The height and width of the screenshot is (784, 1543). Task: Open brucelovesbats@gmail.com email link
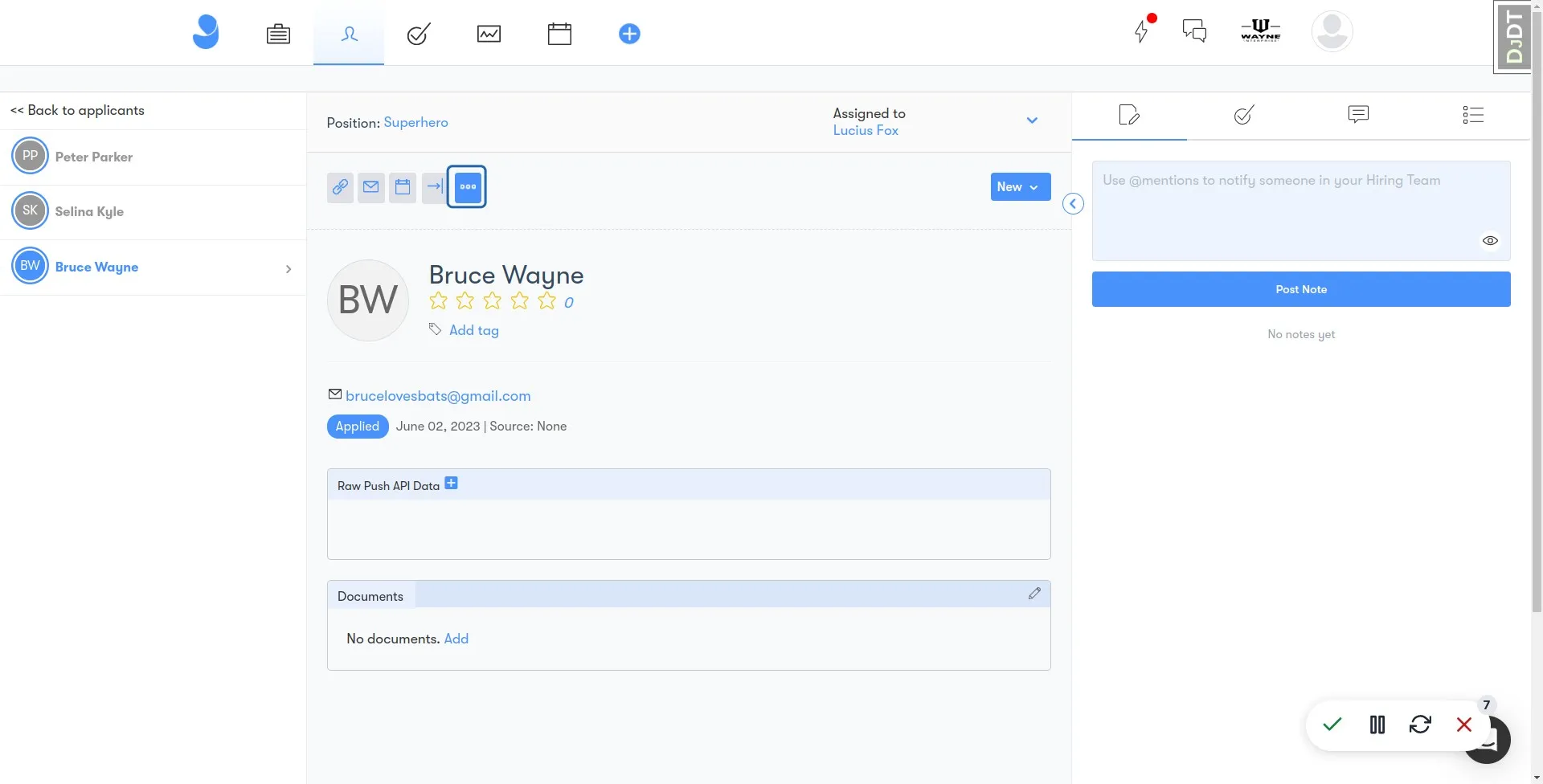click(x=438, y=396)
